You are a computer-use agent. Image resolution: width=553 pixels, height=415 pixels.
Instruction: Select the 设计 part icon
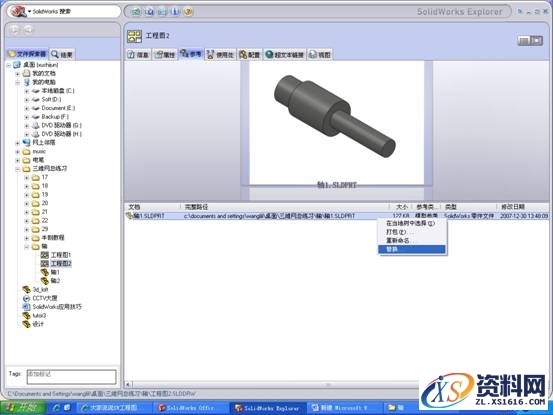[26, 324]
